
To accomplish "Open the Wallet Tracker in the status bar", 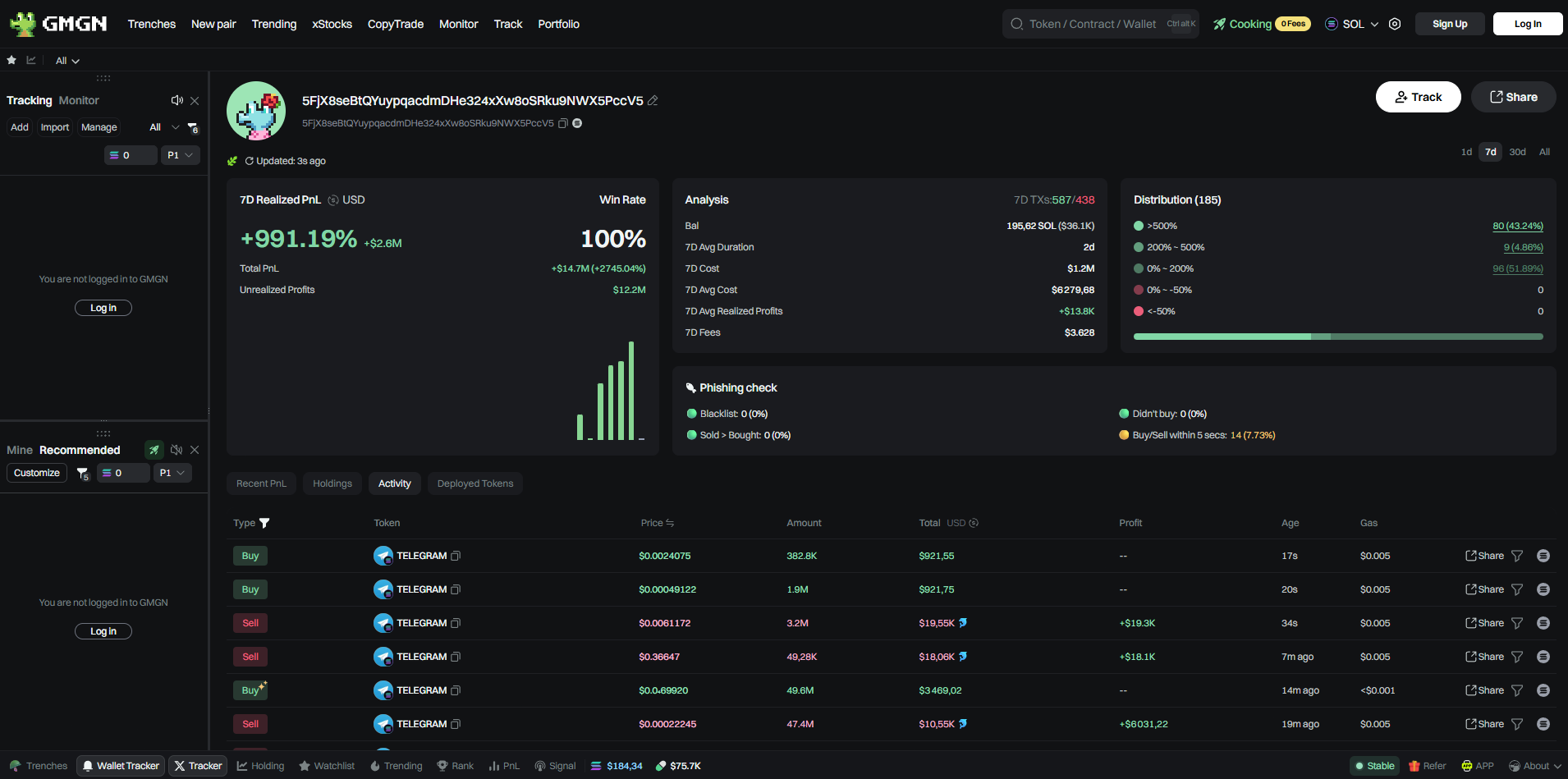I will [120, 766].
